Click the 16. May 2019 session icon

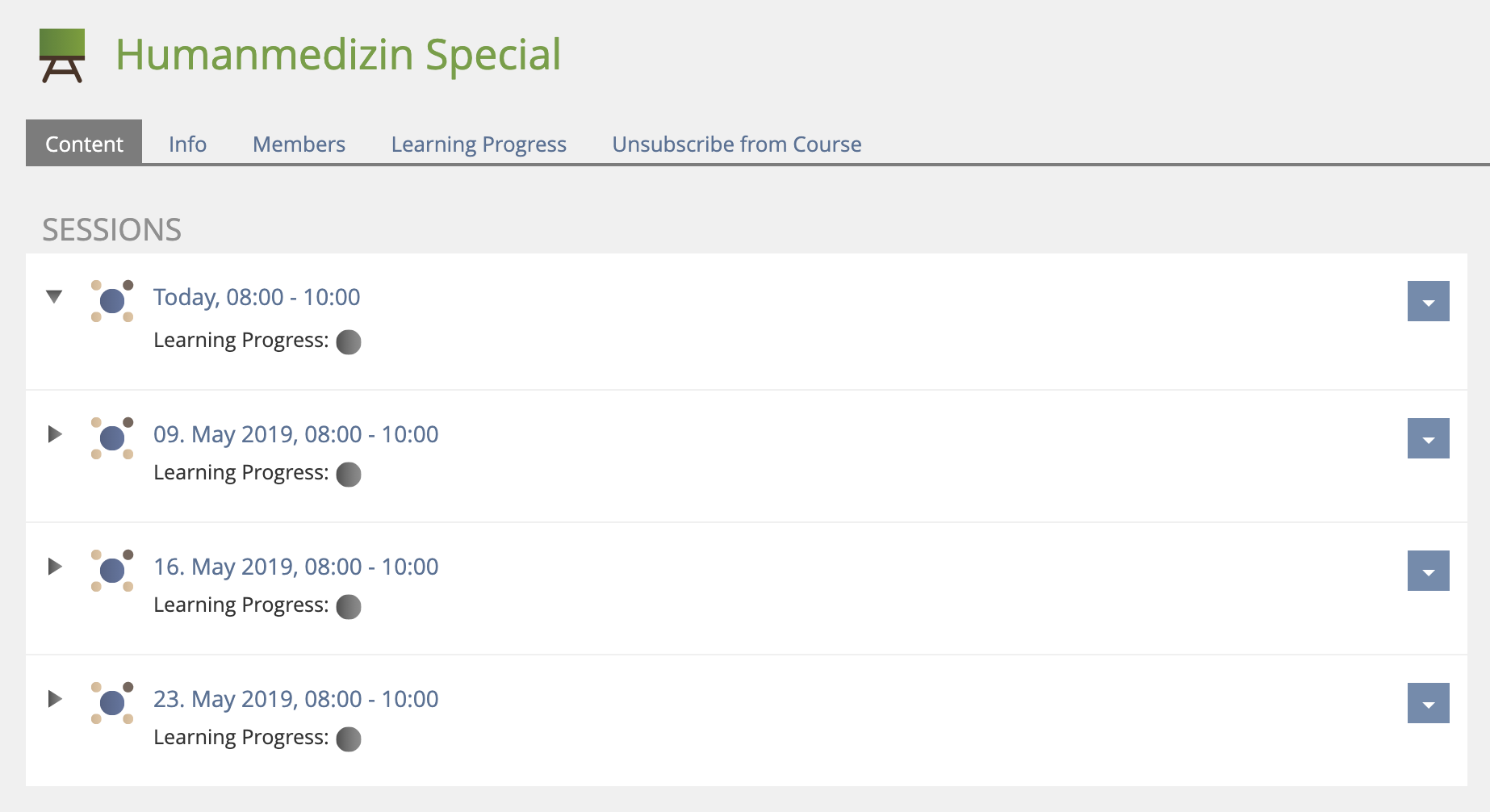(x=112, y=571)
